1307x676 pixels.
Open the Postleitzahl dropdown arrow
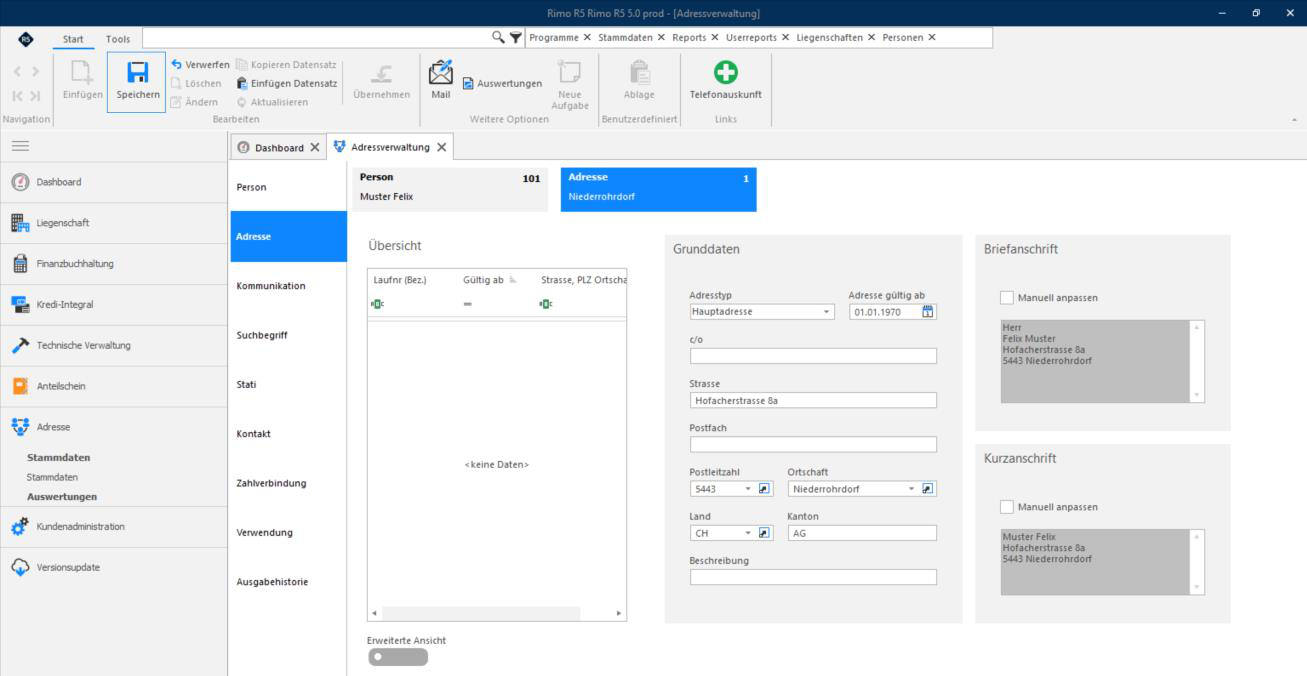click(748, 489)
